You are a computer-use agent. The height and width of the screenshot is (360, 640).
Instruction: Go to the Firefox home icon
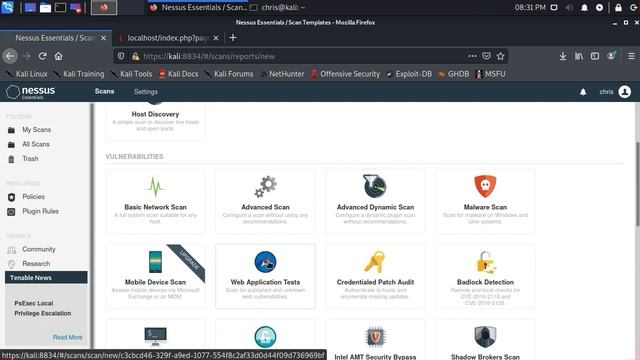(x=58, y=56)
